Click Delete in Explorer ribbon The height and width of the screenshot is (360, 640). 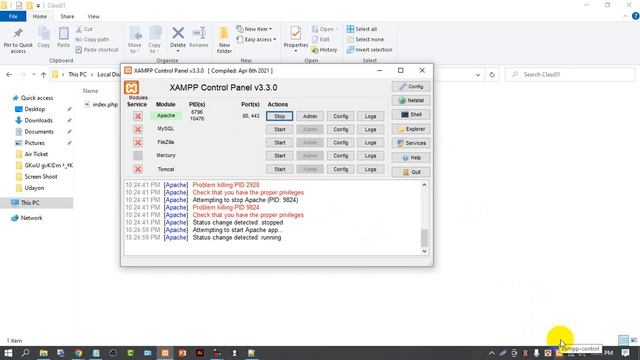pyautogui.click(x=178, y=38)
